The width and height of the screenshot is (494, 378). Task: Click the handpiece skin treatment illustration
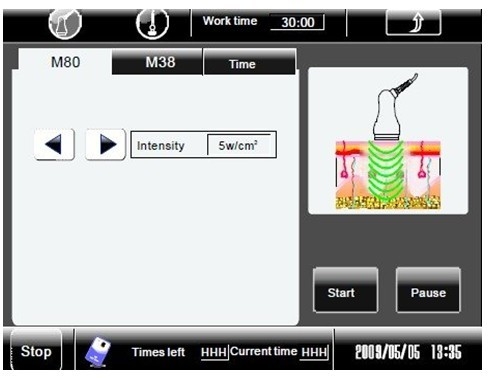tap(388, 141)
